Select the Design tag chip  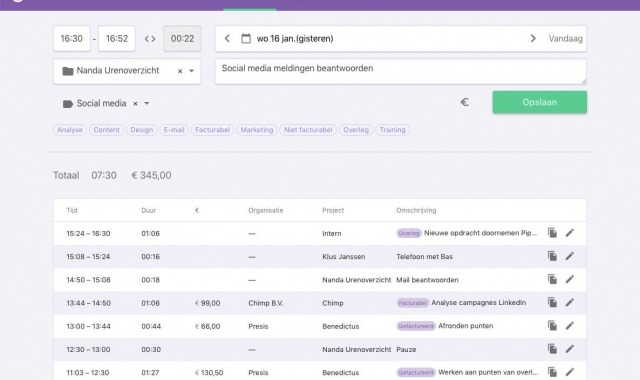point(142,130)
